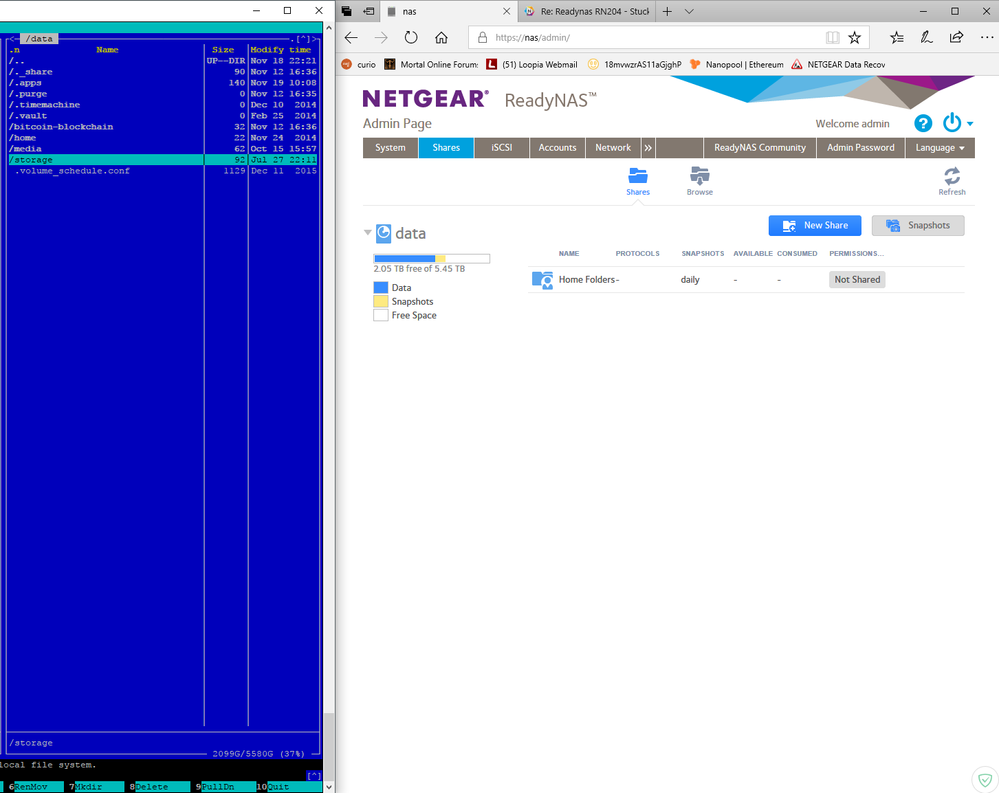The image size is (999, 793).
Task: Click the yellow Snapshots legend swatch
Action: tap(381, 302)
